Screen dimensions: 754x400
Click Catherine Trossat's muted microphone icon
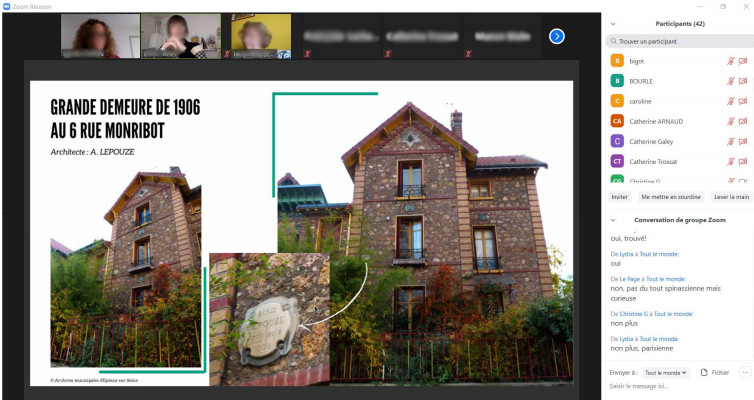point(730,162)
